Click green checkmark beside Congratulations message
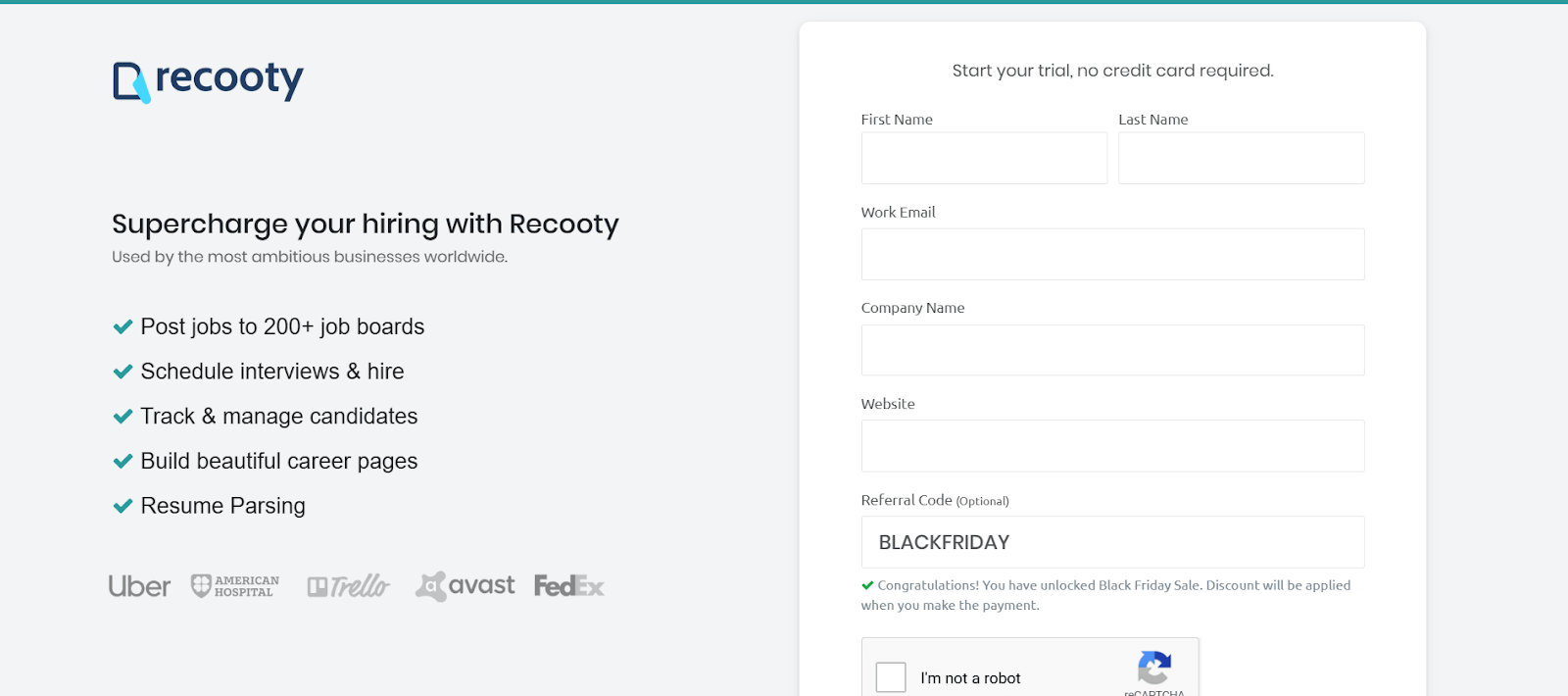This screenshot has height=696, width=1568. pyautogui.click(x=867, y=585)
